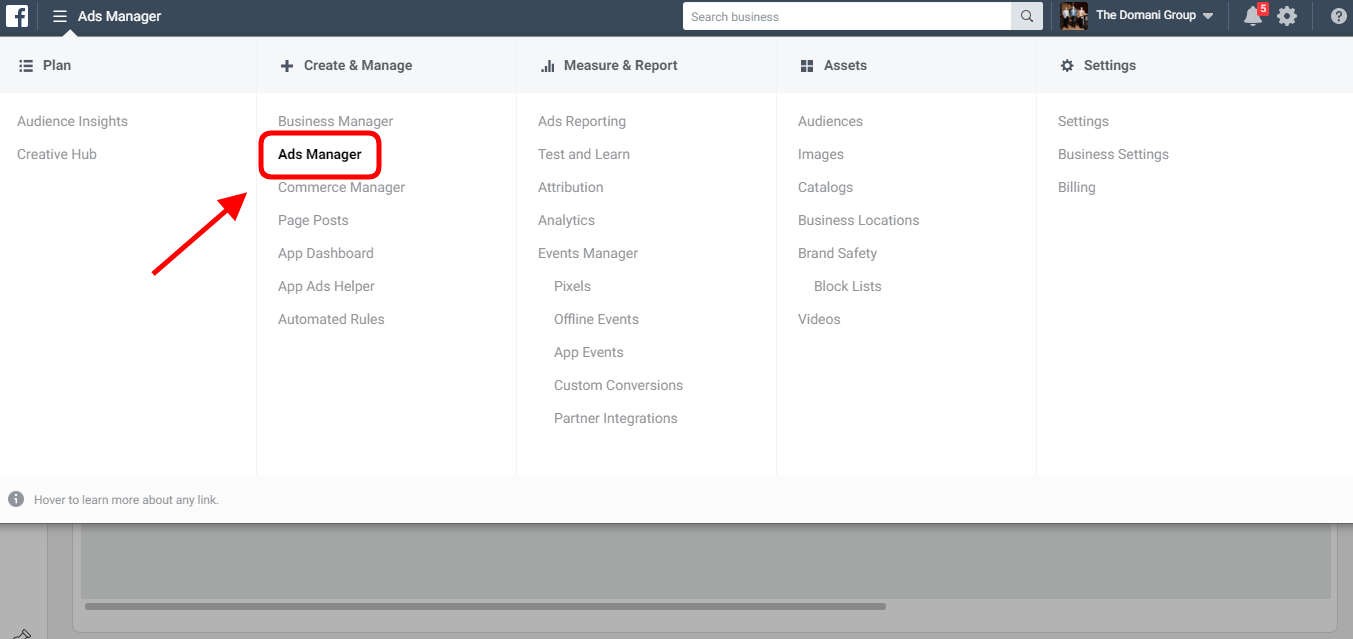Open the help question mark icon
Viewport: 1353px width, 639px height.
pos(1339,16)
